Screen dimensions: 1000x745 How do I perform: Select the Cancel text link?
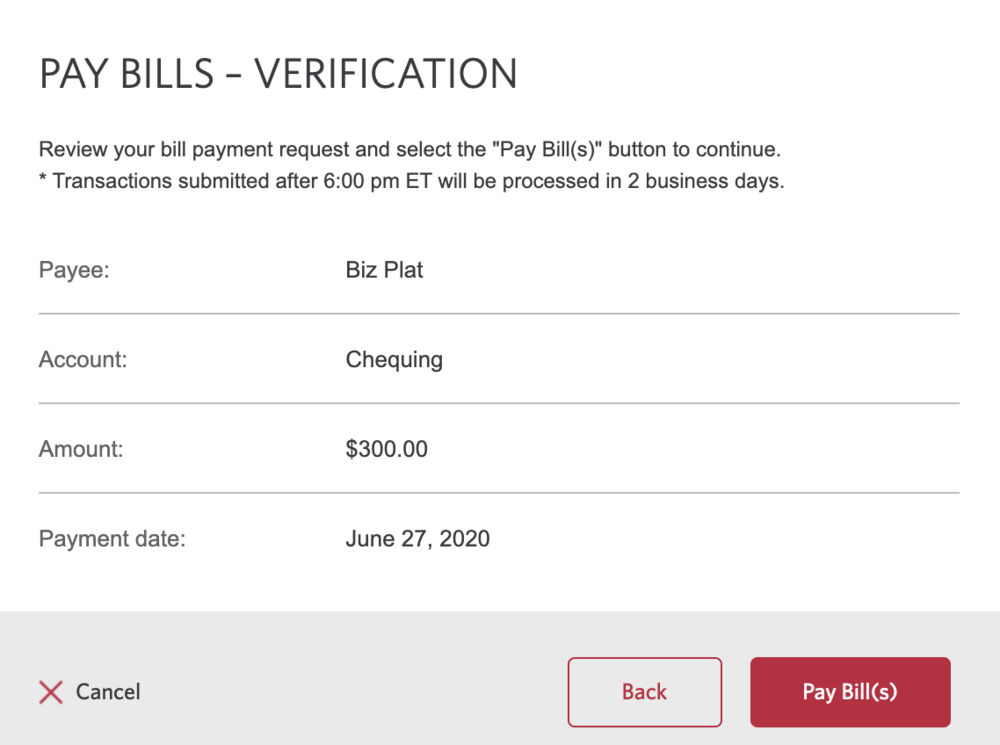point(108,692)
